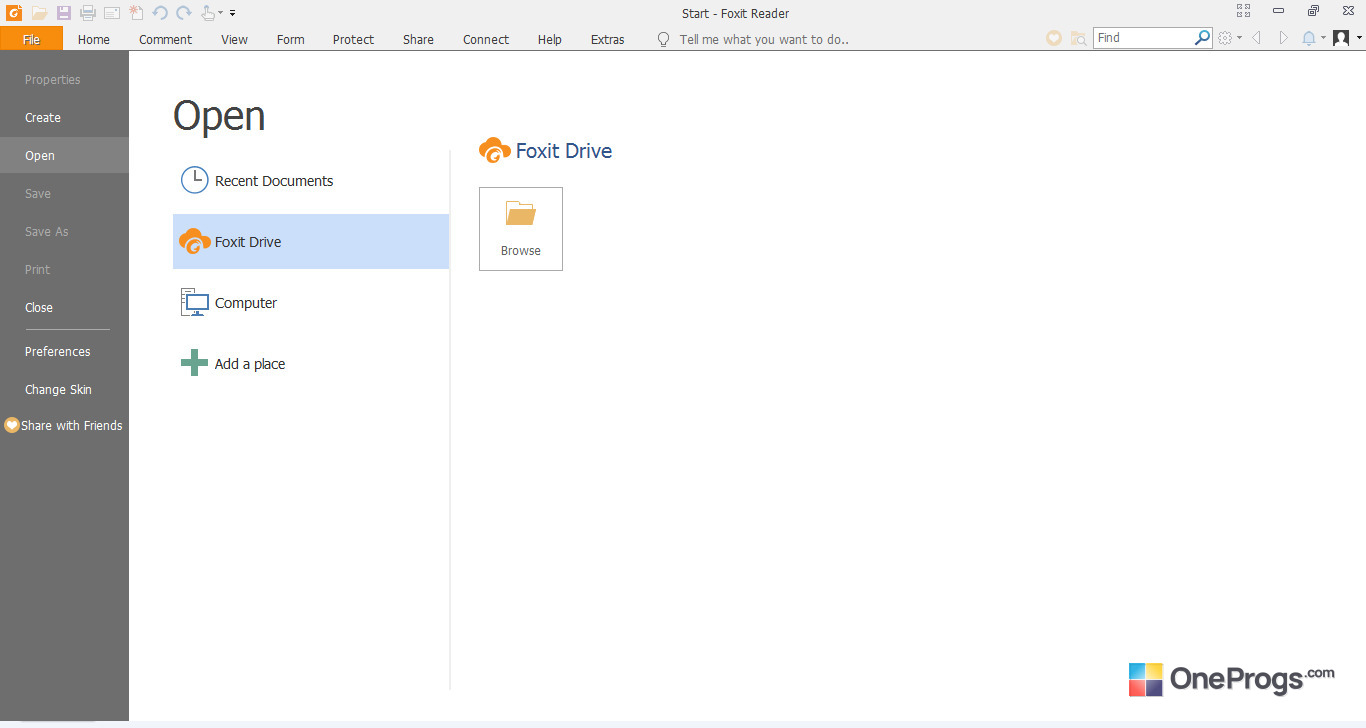Viewport: 1366px width, 728px height.
Task: Click the create new blank PDF icon
Action: tap(136, 13)
